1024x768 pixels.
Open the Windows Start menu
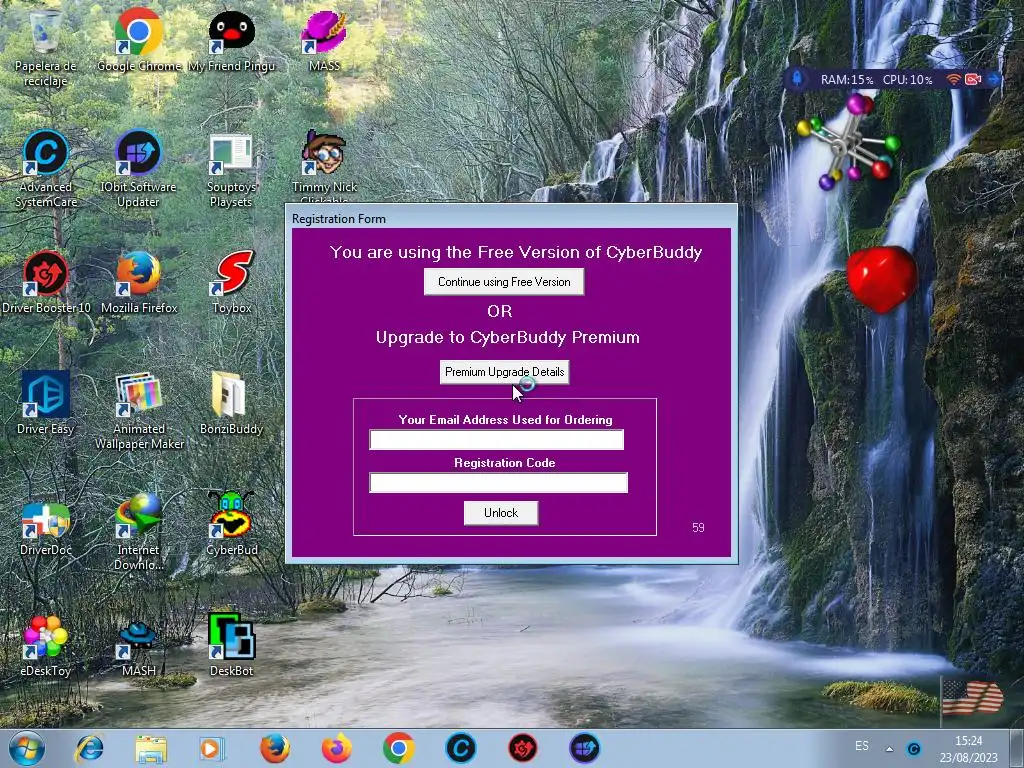[27, 749]
